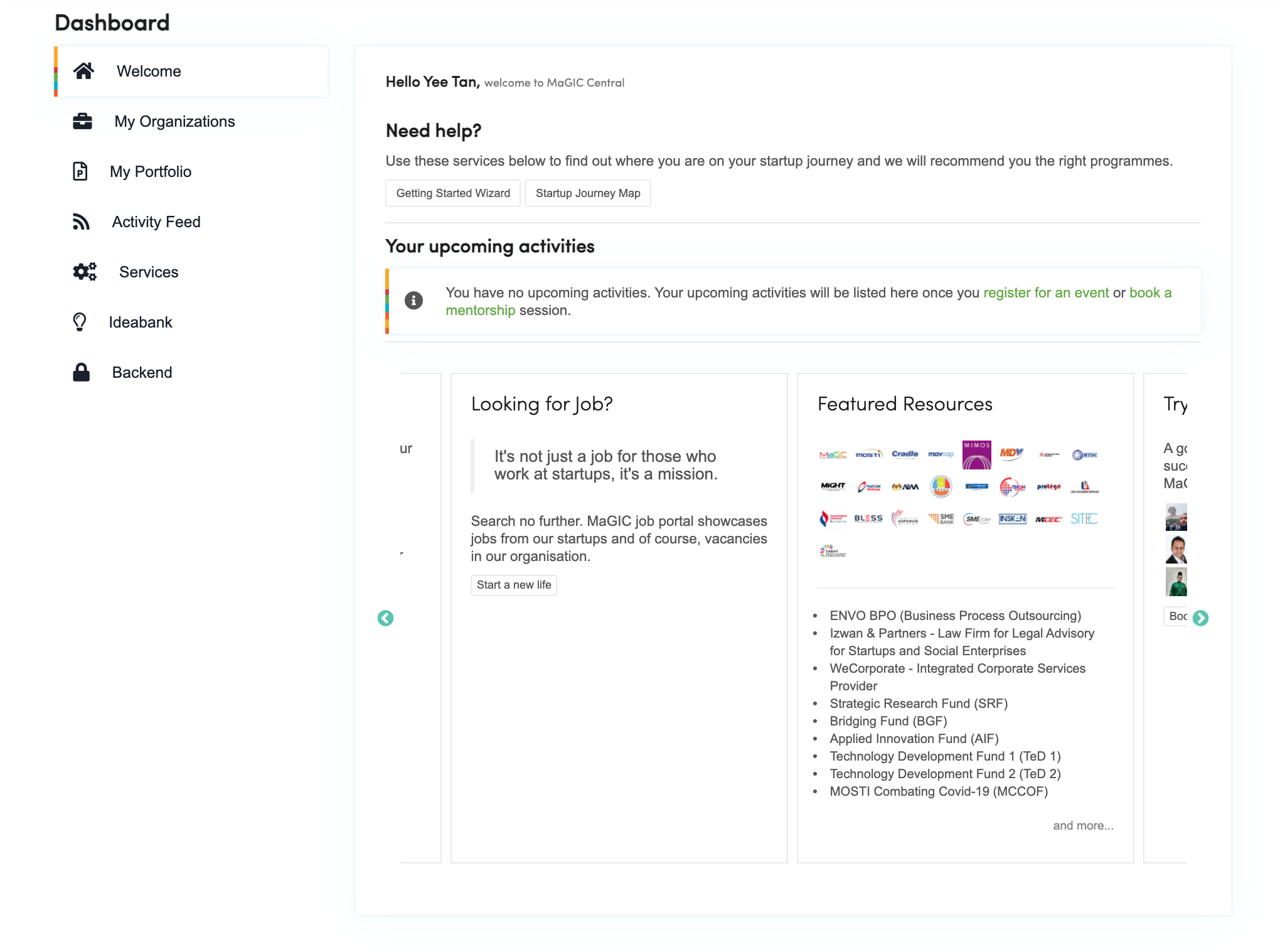Screen dimensions: 1285x952
Task: Click the MTDC logo
Action: pyautogui.click(x=1084, y=454)
